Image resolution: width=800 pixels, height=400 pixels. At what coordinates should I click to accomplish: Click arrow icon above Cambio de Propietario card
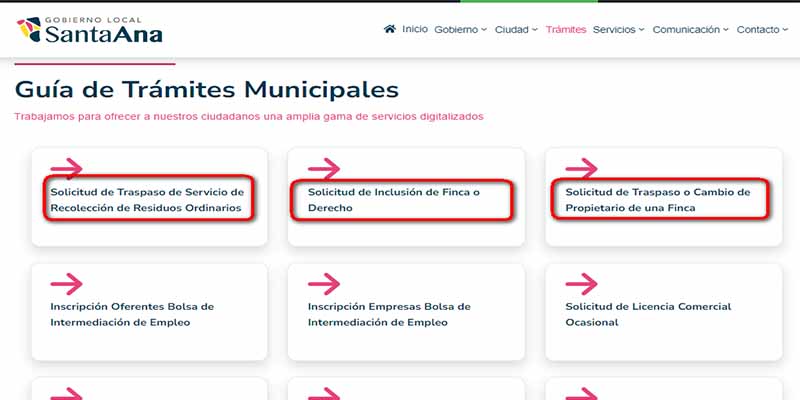[582, 168]
